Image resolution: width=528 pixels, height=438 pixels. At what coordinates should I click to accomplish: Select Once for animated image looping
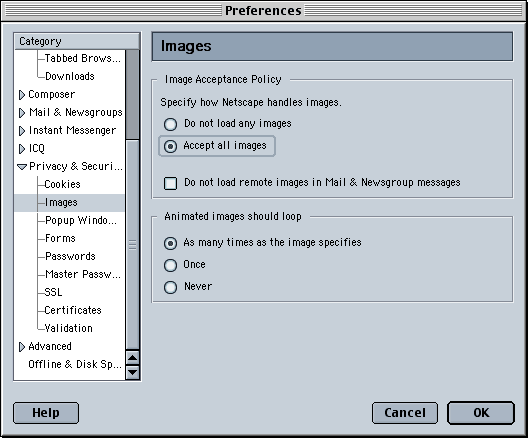tap(170, 265)
